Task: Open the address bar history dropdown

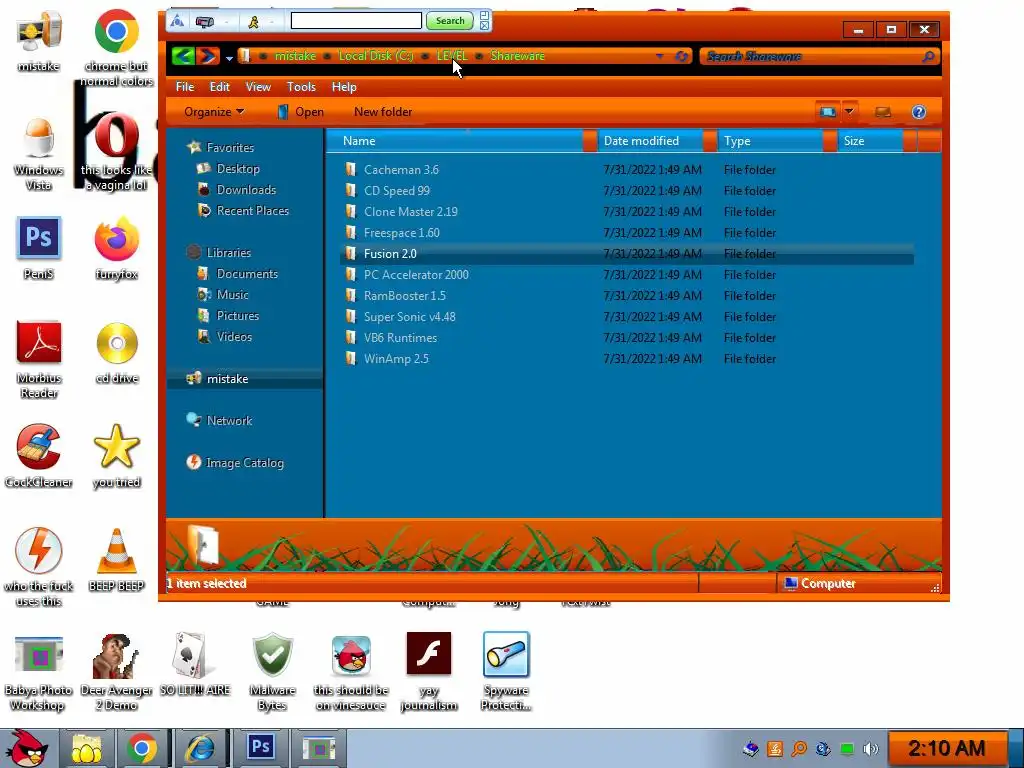Action: pos(660,56)
